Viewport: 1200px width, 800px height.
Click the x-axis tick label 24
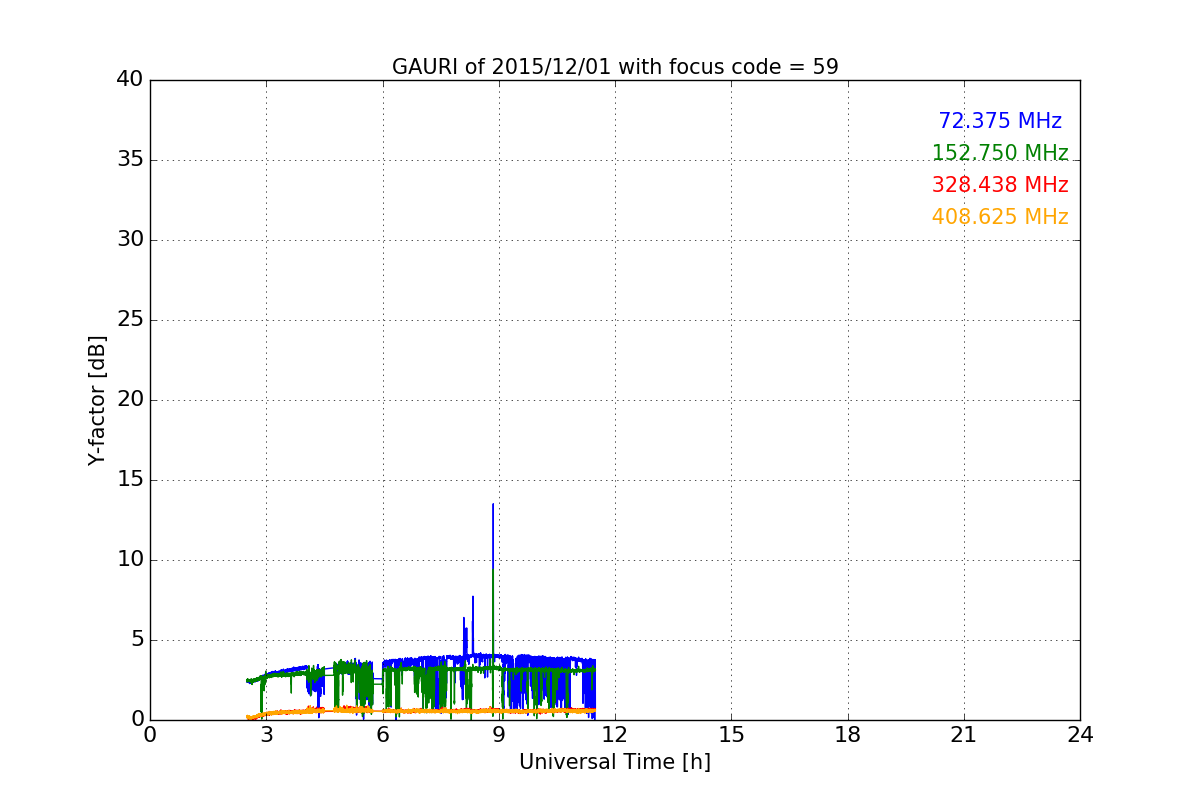pyautogui.click(x=1080, y=735)
